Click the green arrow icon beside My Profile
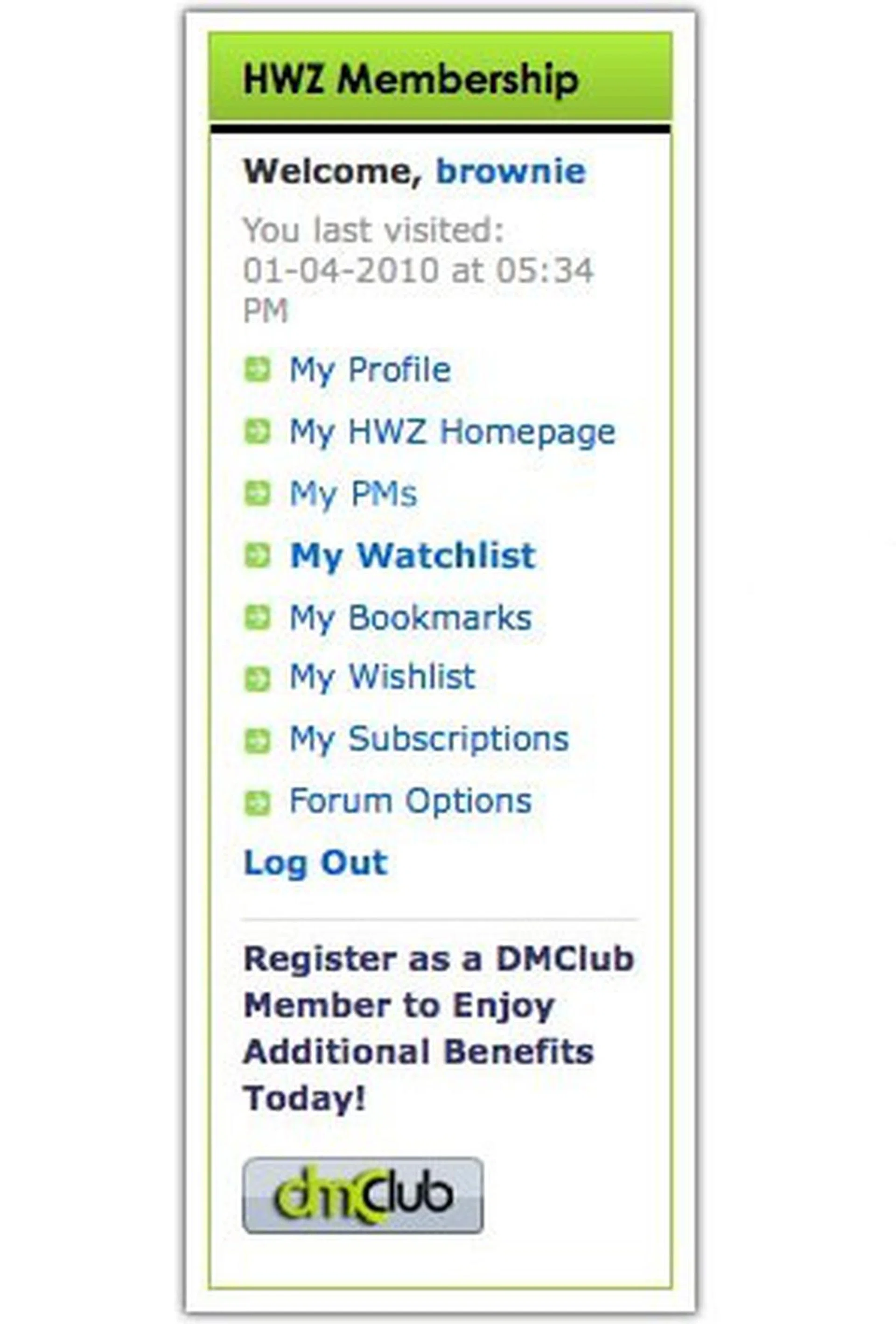The width and height of the screenshot is (896, 1324). [257, 370]
